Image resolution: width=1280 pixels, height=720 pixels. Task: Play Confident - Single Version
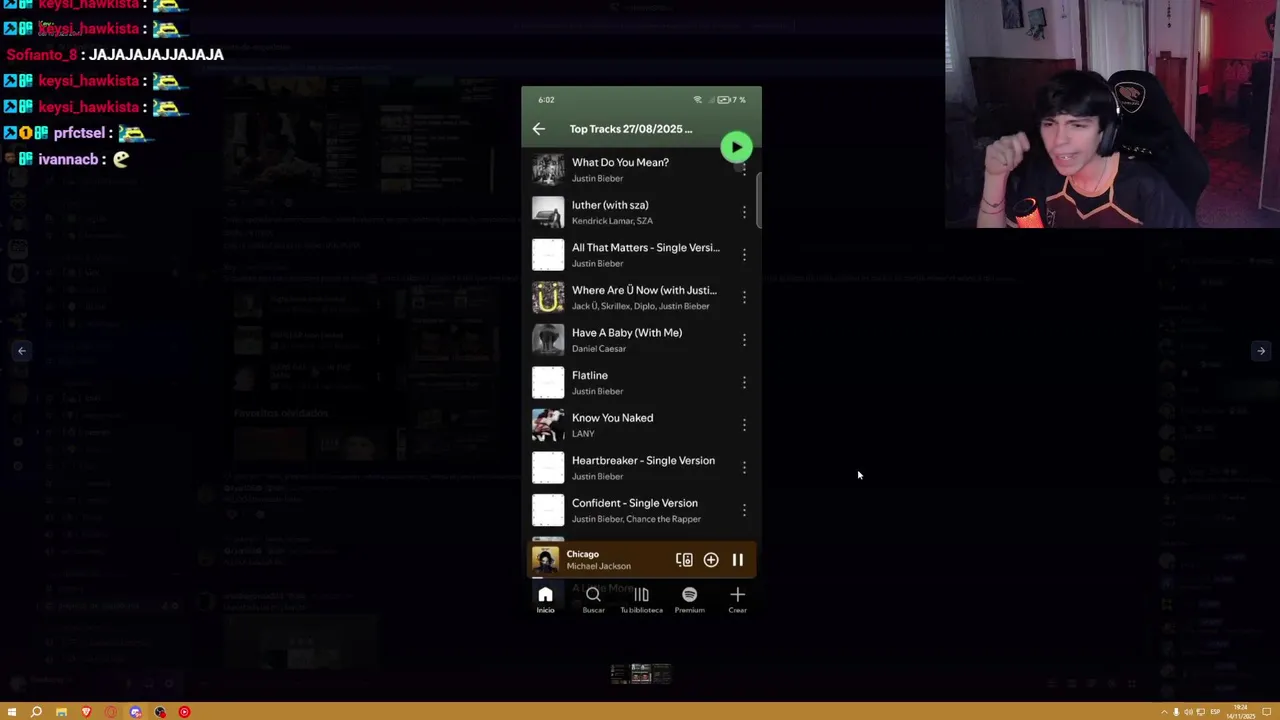[635, 503]
